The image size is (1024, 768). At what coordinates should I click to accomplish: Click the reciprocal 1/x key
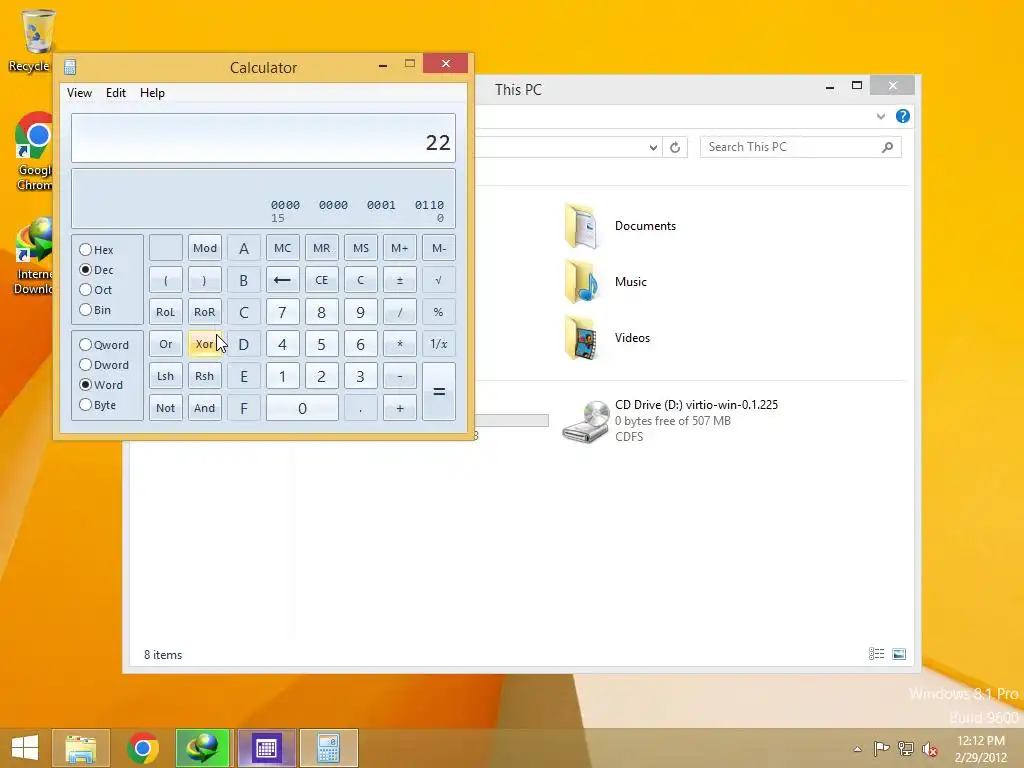438,344
